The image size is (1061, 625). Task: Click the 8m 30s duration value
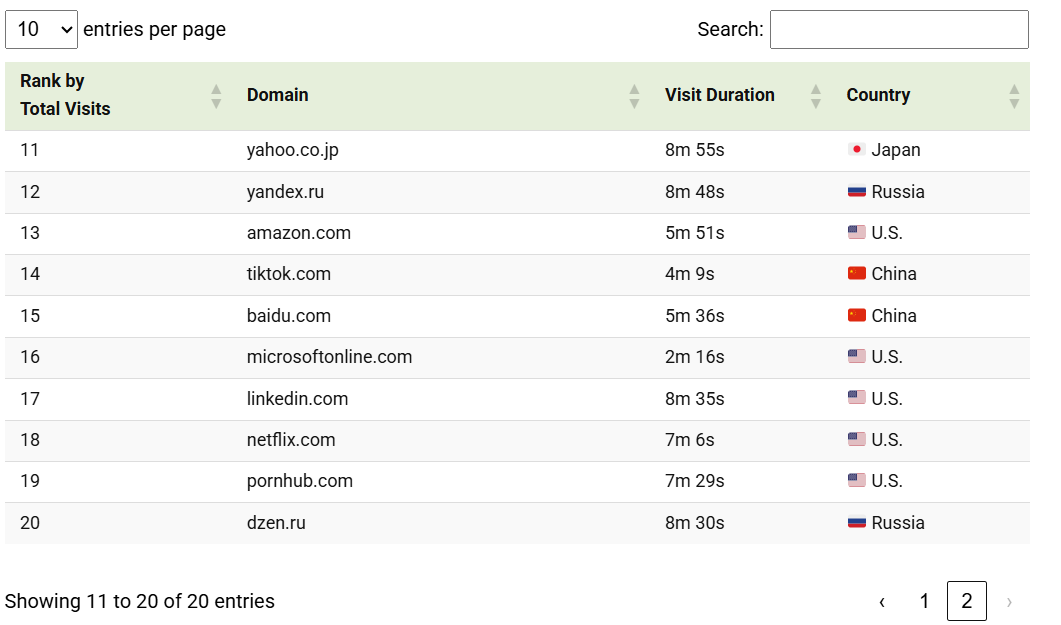694,523
